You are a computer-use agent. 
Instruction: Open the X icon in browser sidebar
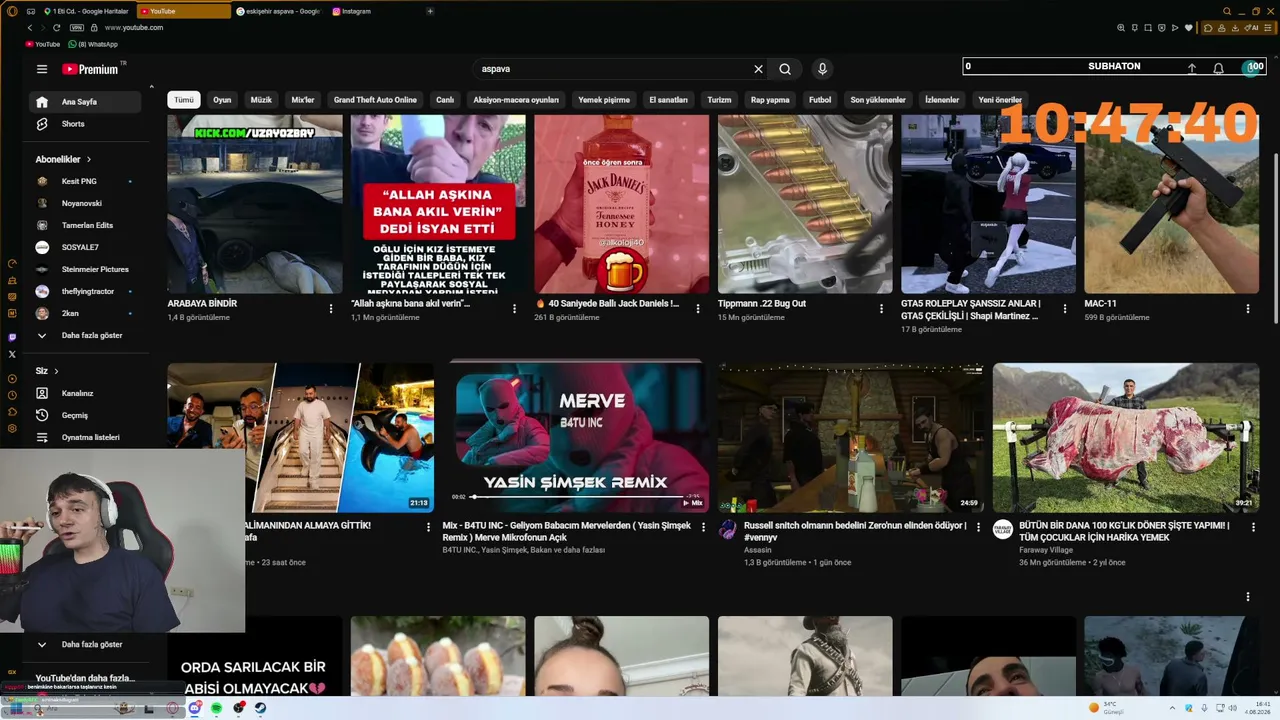(x=12, y=354)
